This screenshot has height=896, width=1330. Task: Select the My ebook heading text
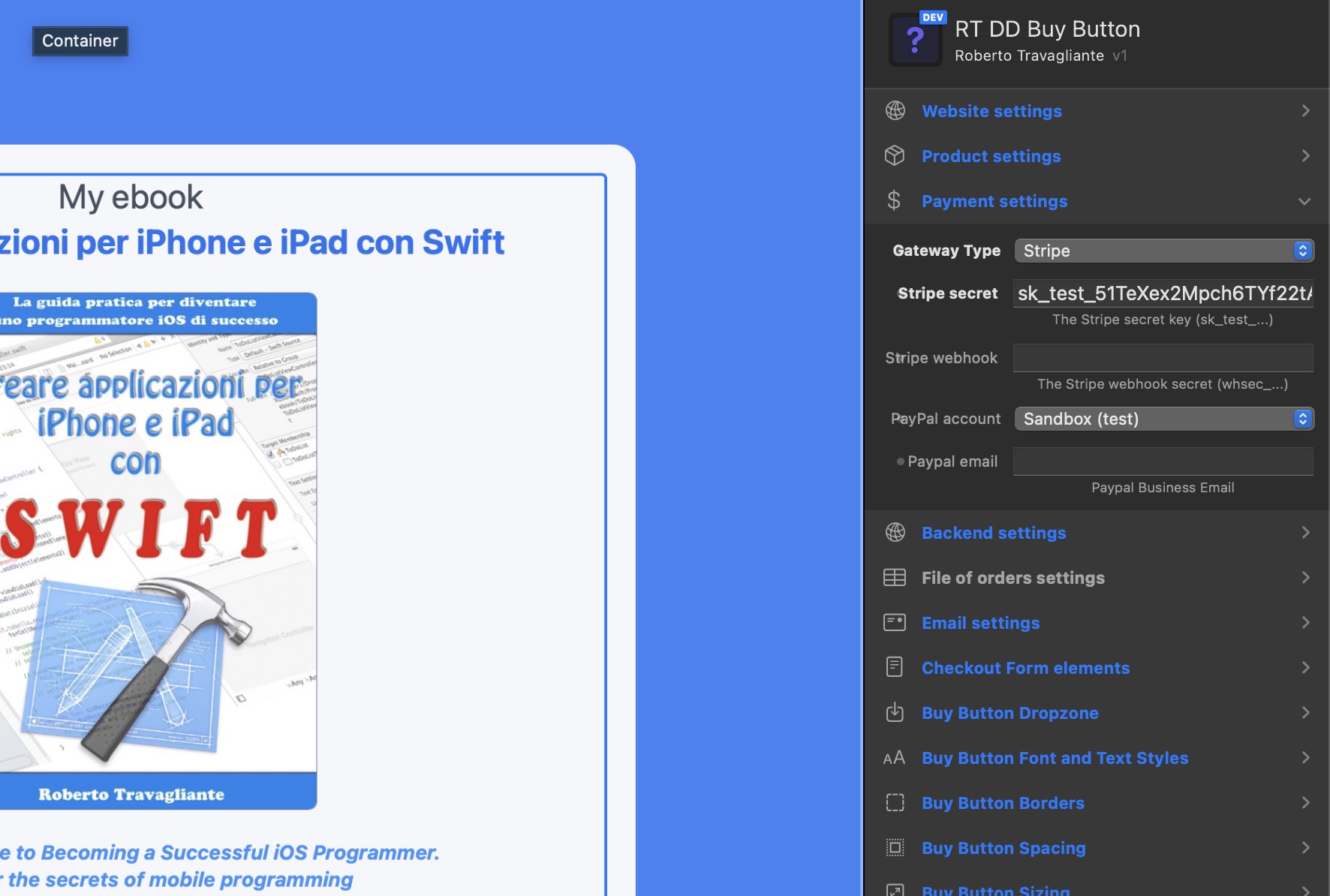pos(131,197)
